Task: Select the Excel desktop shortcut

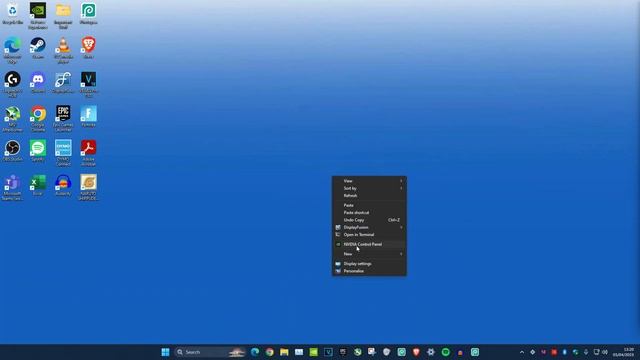Action: coord(38,185)
